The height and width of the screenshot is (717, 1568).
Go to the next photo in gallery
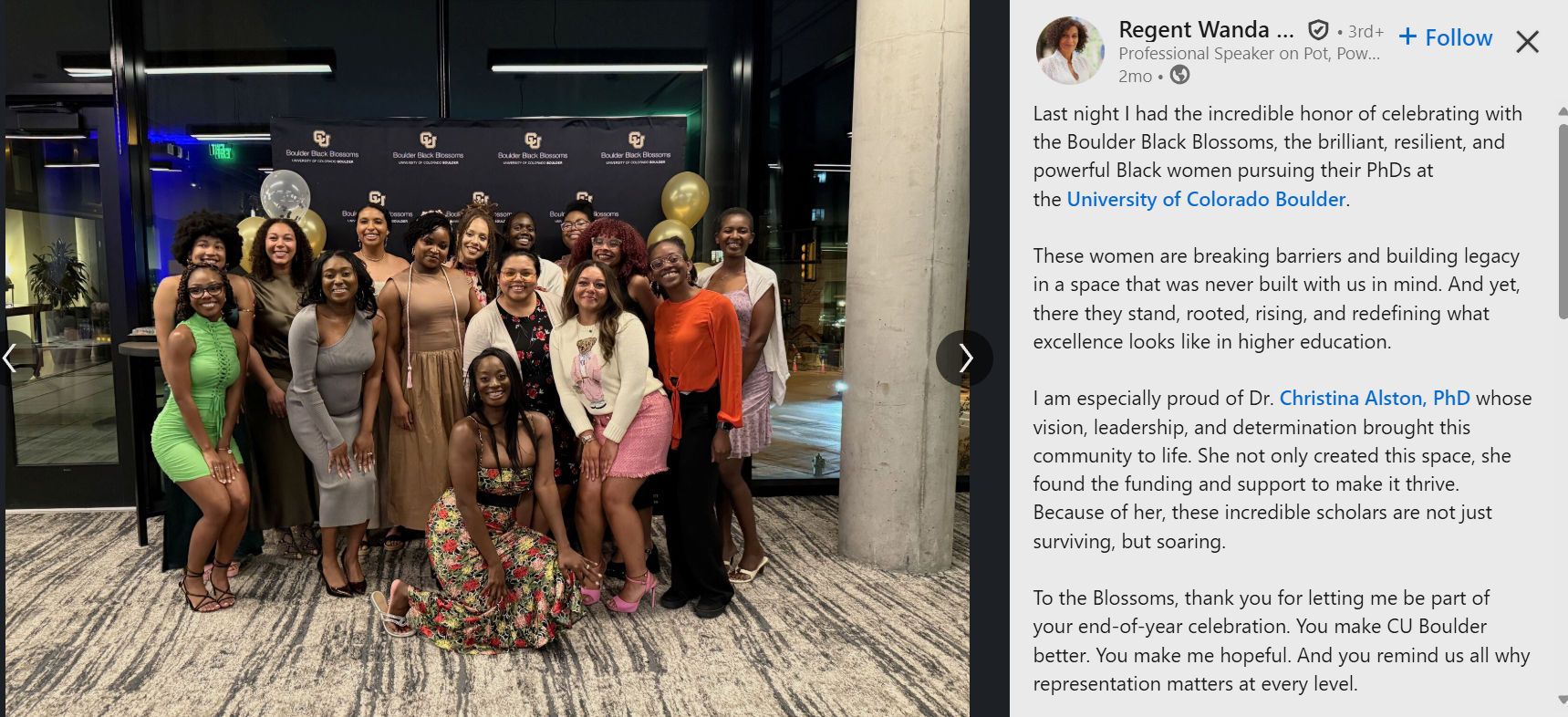point(964,358)
